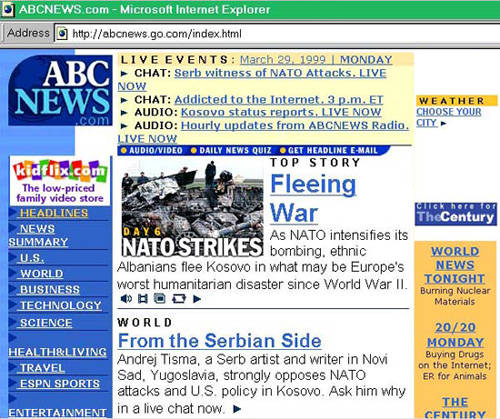
Task: Open THE CENTURY link in the orange panel
Action: click(x=455, y=408)
